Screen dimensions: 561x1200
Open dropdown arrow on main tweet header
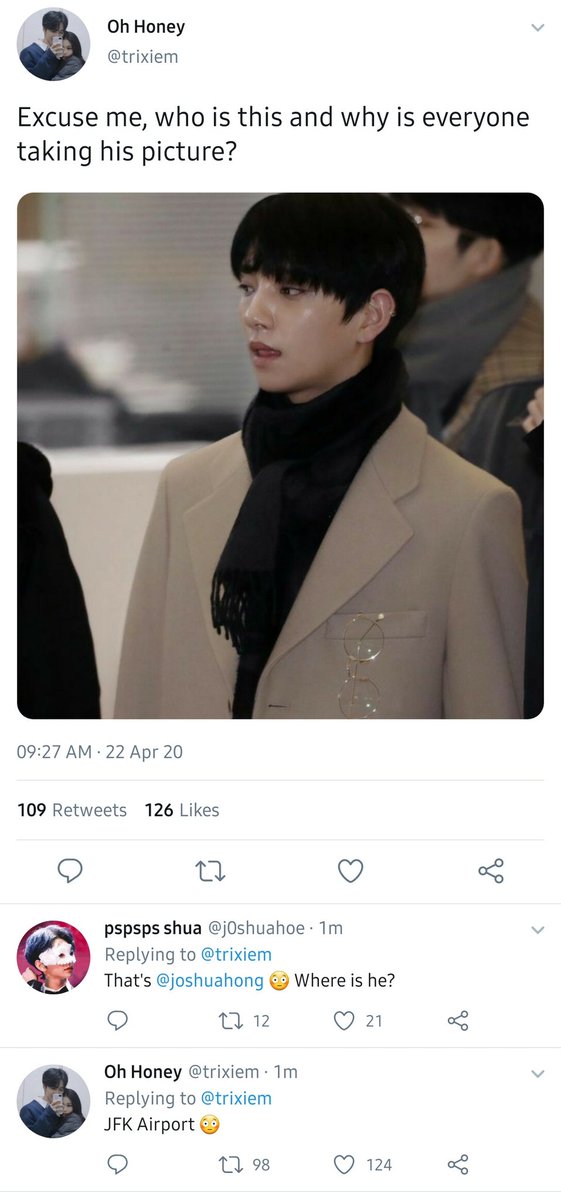click(x=537, y=28)
